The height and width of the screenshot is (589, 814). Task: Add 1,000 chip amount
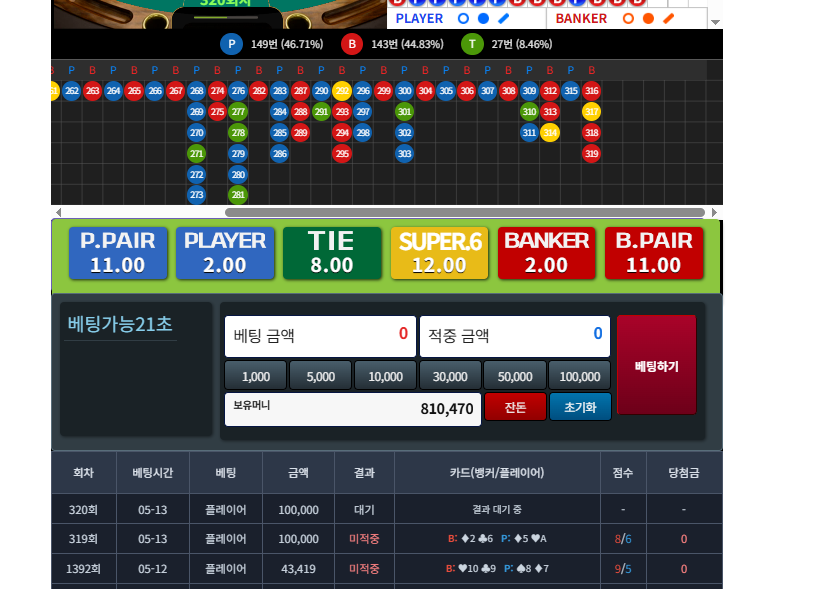click(x=255, y=376)
